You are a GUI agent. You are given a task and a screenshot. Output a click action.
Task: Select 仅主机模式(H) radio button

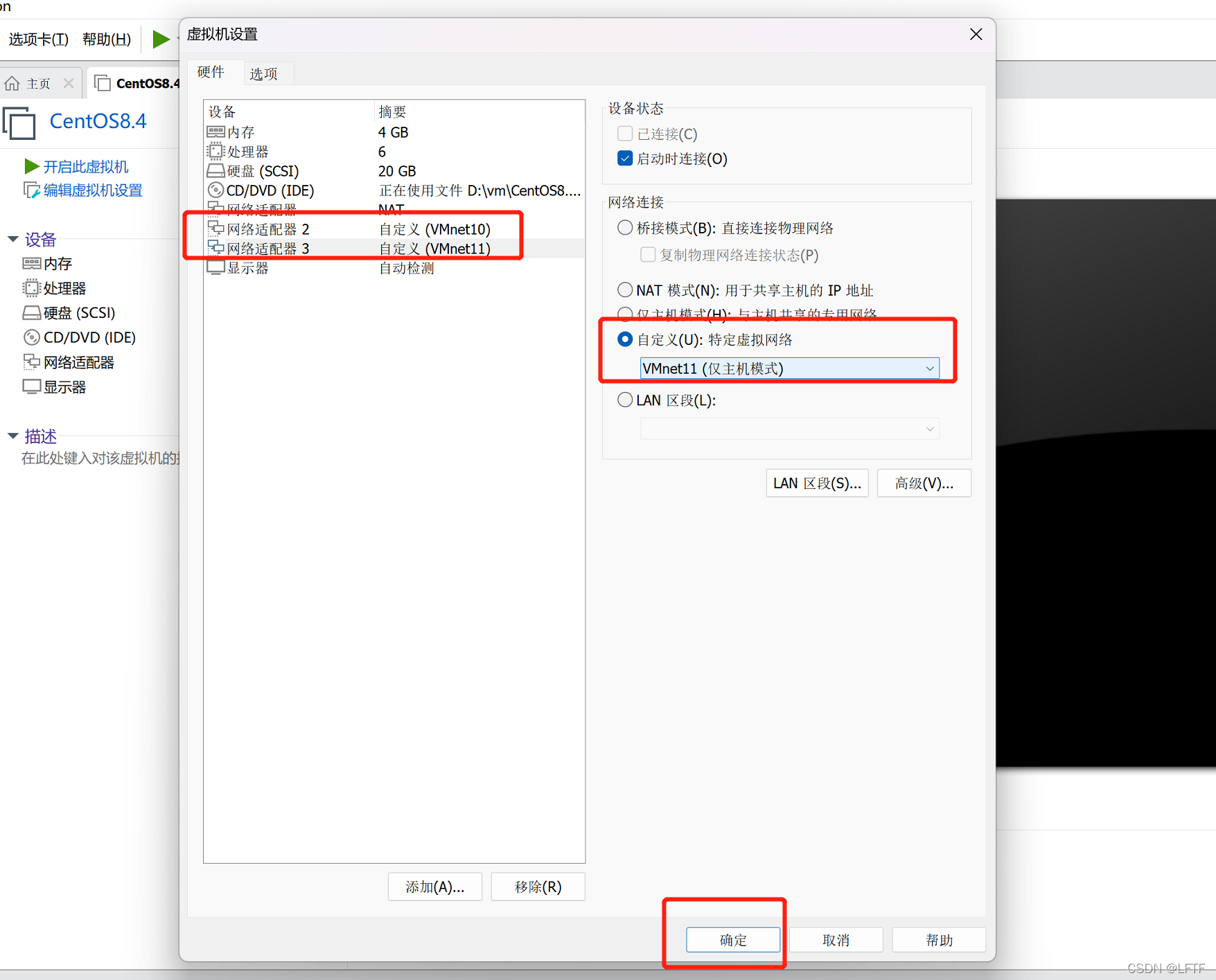pos(625,314)
